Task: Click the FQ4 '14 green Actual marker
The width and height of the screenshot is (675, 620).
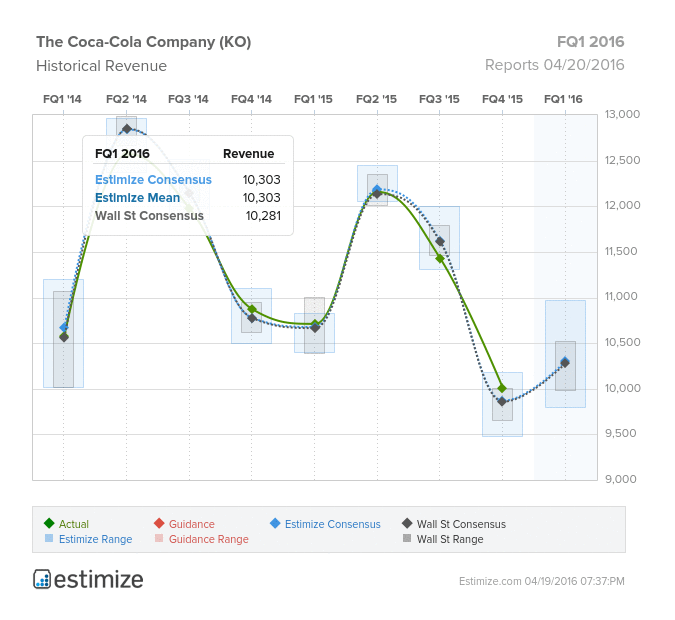Action: pos(252,310)
